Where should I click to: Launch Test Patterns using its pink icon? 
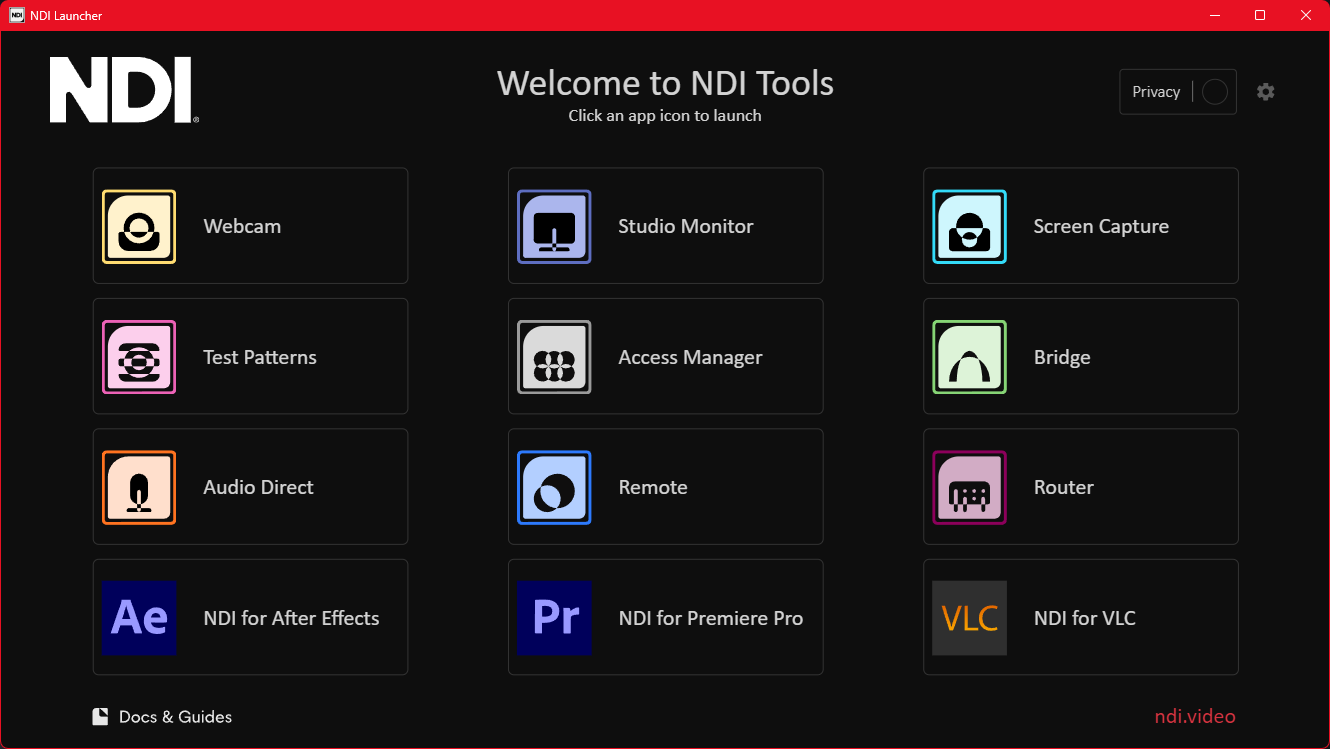pos(139,357)
